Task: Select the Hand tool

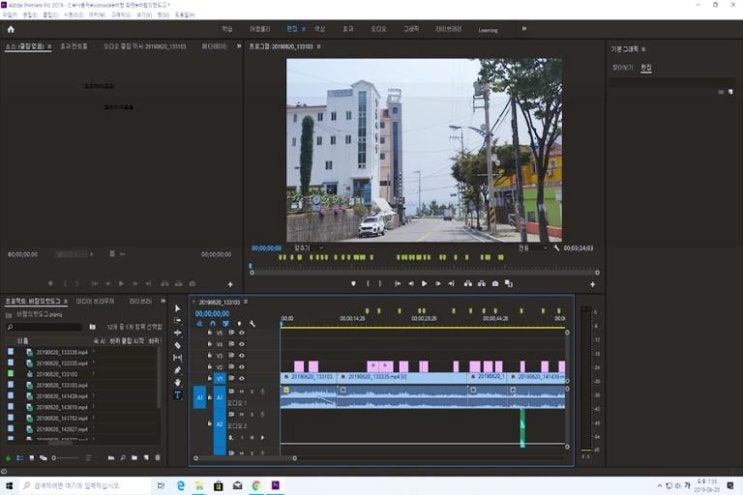Action: [178, 382]
